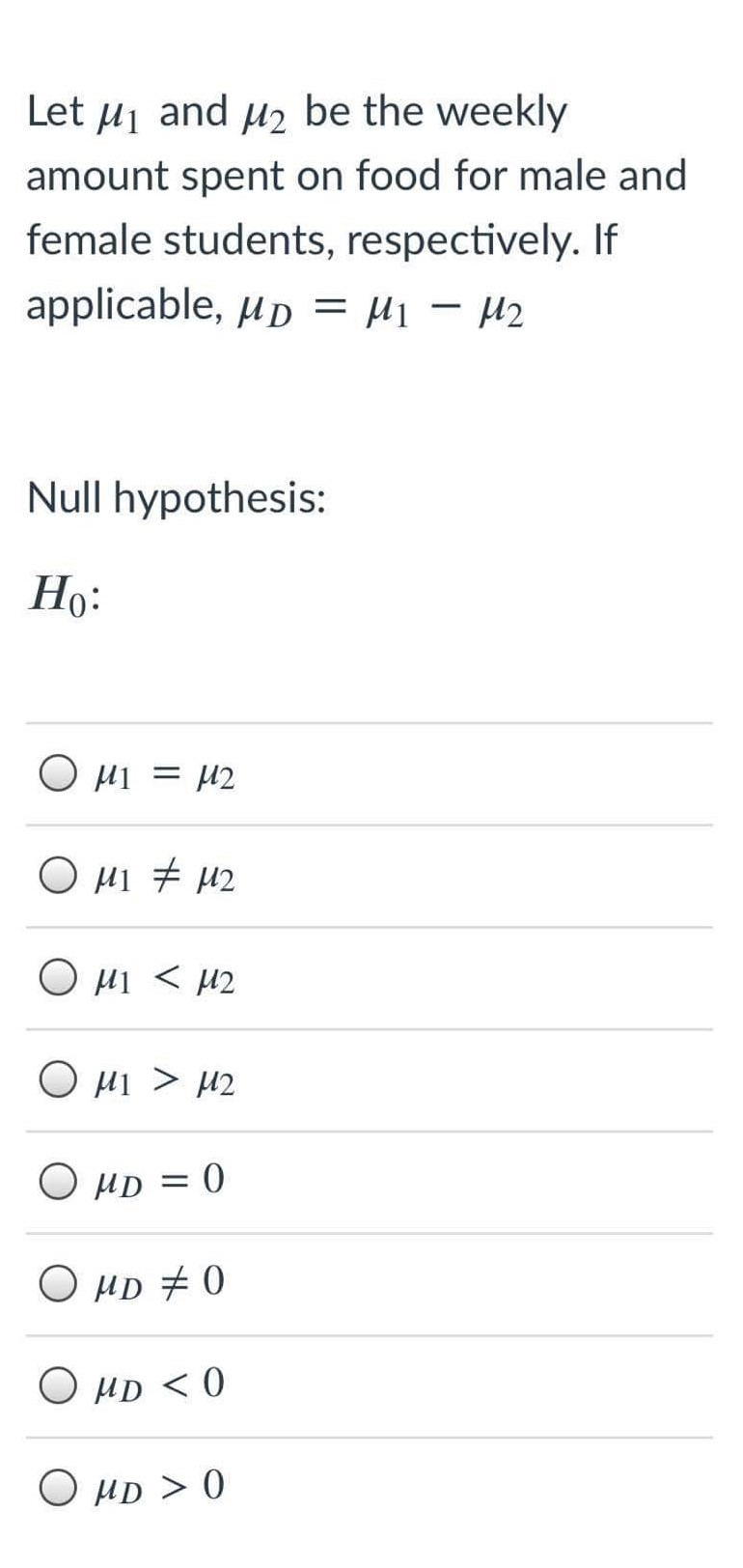Viewport: 743px width, 1568px height.
Task: Select the radio button for μD ≠ 0
Action: coord(58,1281)
